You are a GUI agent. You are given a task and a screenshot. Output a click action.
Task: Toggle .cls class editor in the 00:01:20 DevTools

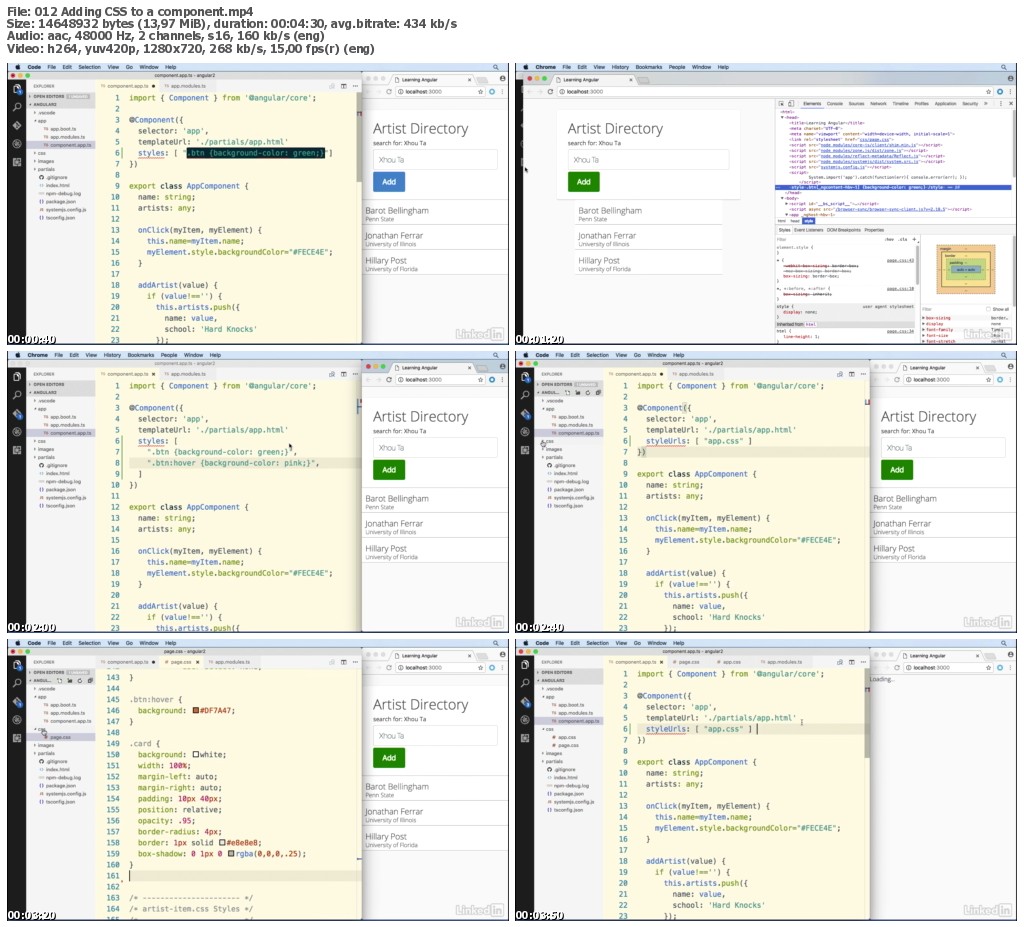pyautogui.click(x=903, y=239)
